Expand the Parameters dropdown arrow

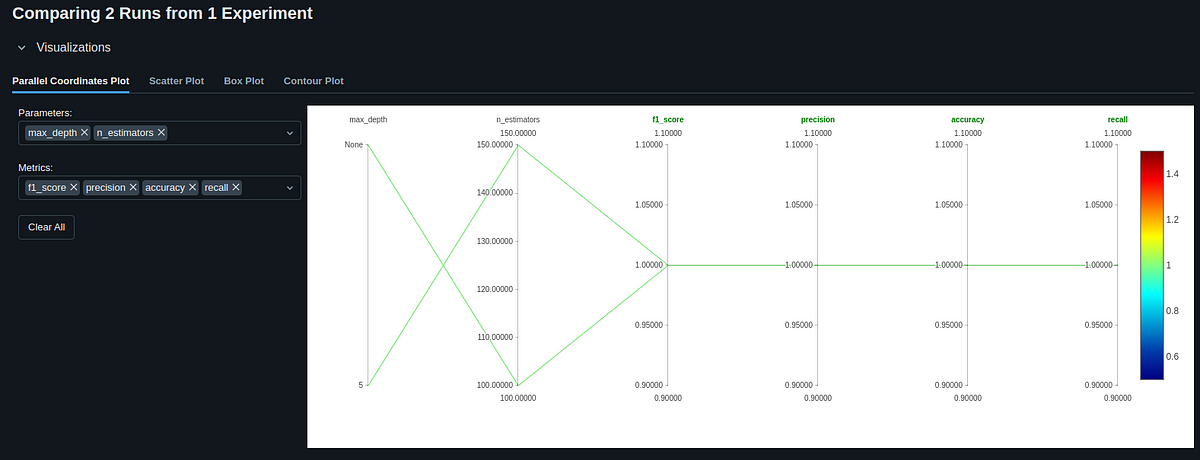tap(290, 133)
